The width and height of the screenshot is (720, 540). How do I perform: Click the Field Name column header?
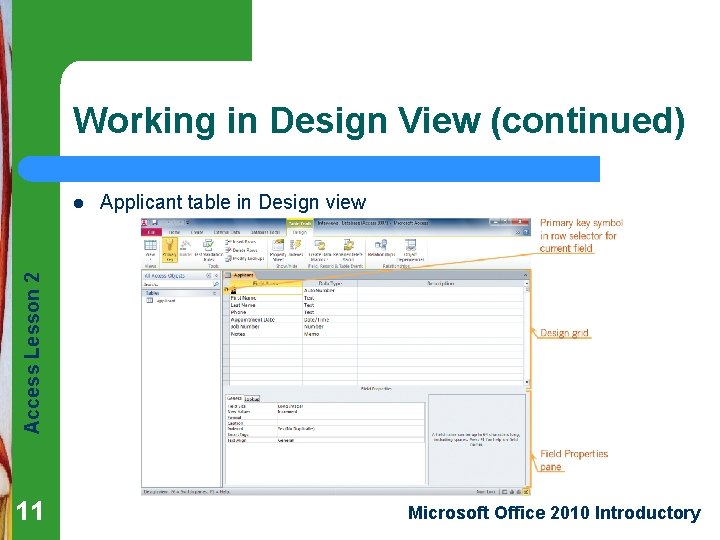[266, 283]
